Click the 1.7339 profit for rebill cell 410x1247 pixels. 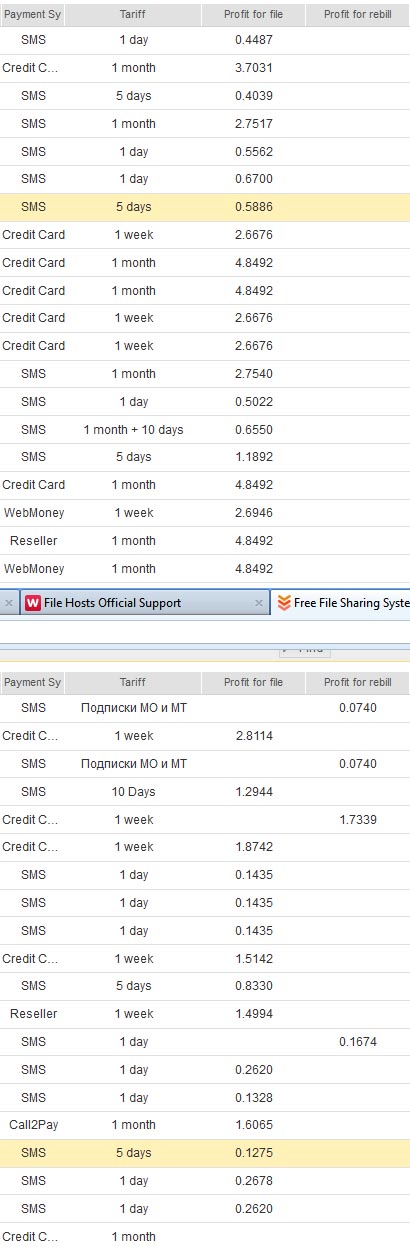(357, 820)
